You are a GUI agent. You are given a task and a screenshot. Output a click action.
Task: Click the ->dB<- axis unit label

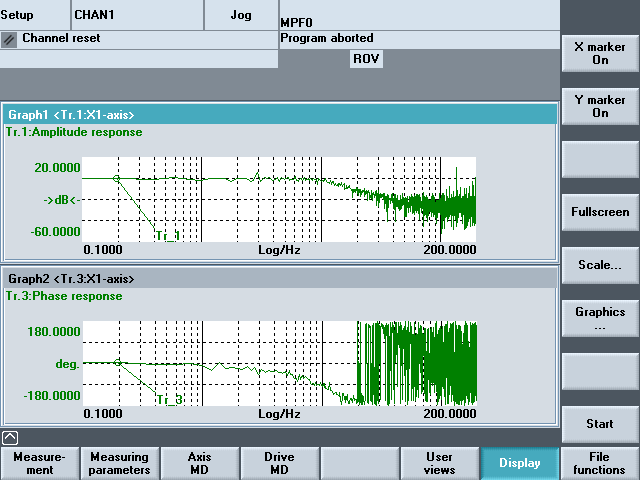(x=62, y=200)
